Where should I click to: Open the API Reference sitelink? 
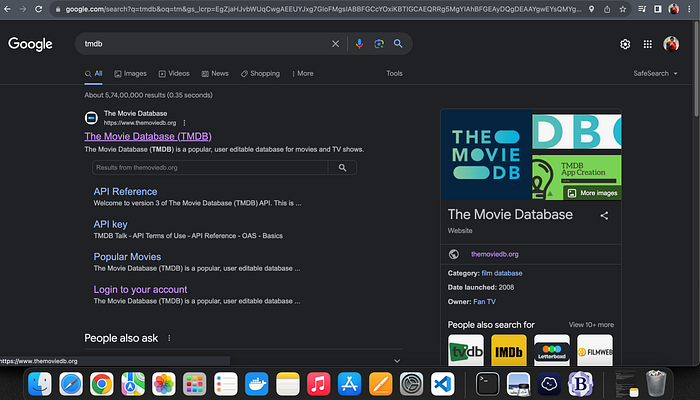click(125, 192)
